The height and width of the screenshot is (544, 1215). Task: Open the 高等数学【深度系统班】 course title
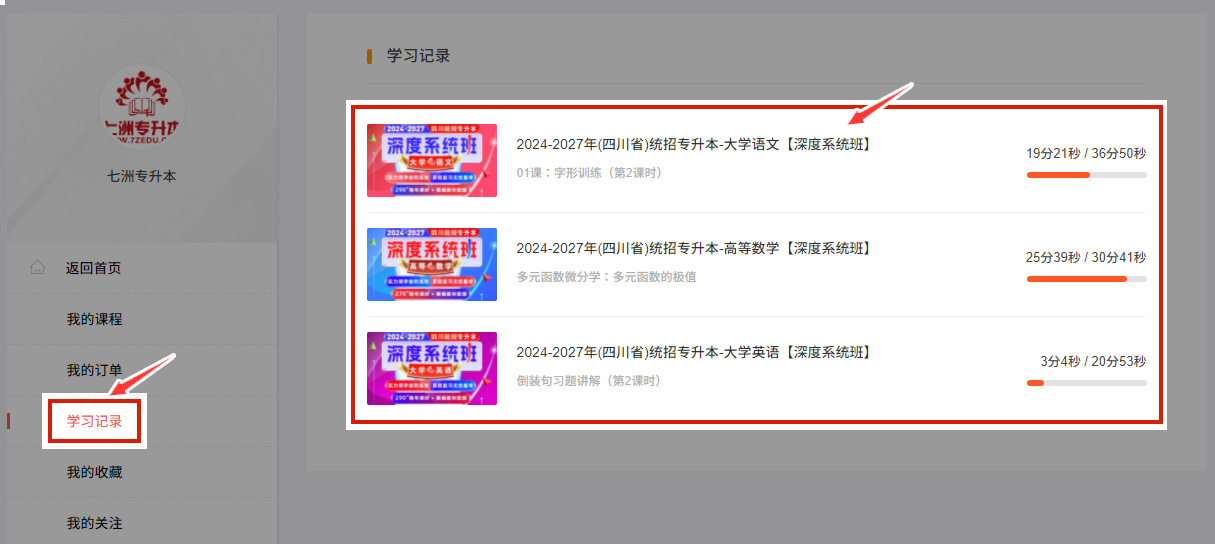tap(694, 248)
